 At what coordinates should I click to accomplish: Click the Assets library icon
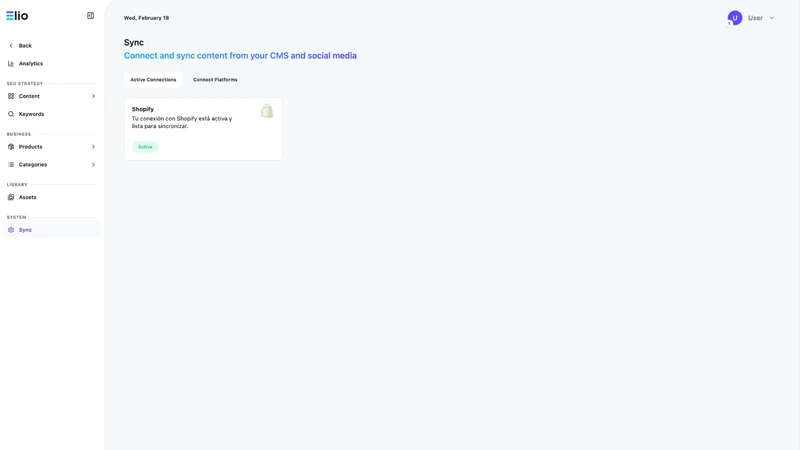tap(11, 197)
